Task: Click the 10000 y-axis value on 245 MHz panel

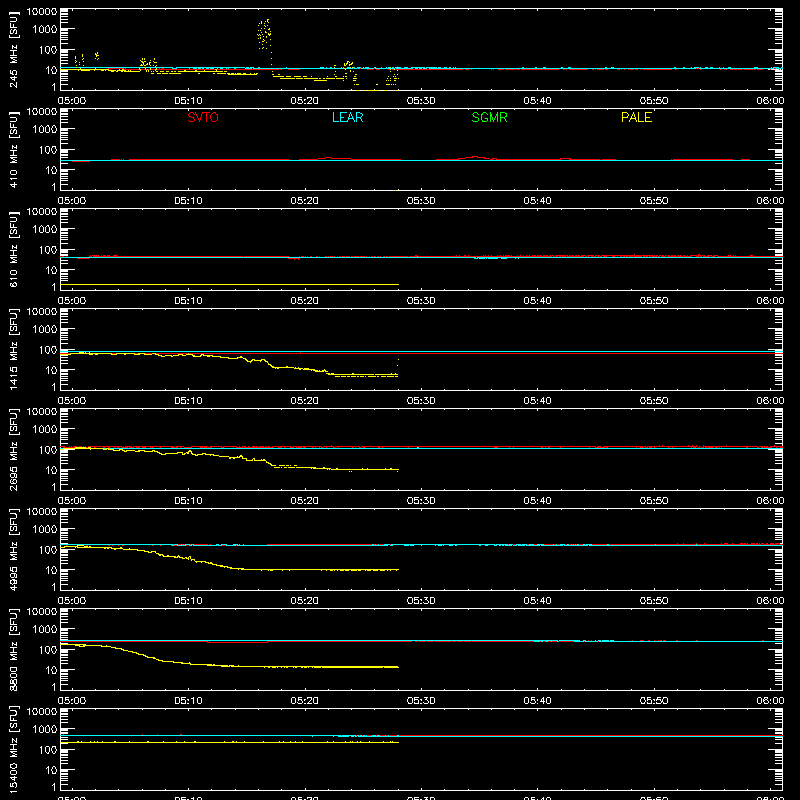Action: coord(42,11)
